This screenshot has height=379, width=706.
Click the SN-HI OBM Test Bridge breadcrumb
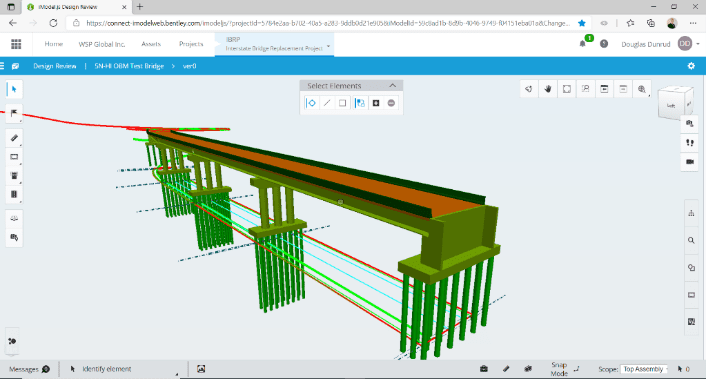[x=129, y=66]
